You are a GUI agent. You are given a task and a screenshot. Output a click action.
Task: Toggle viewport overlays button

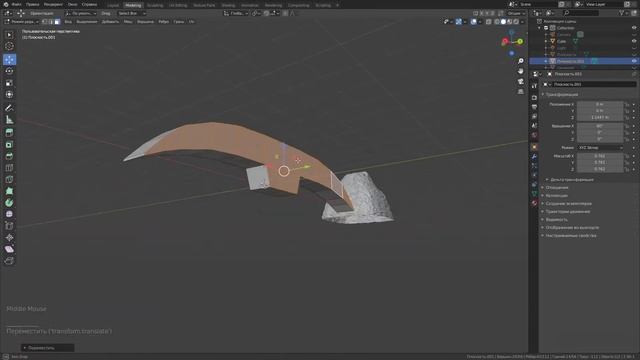(473, 22)
